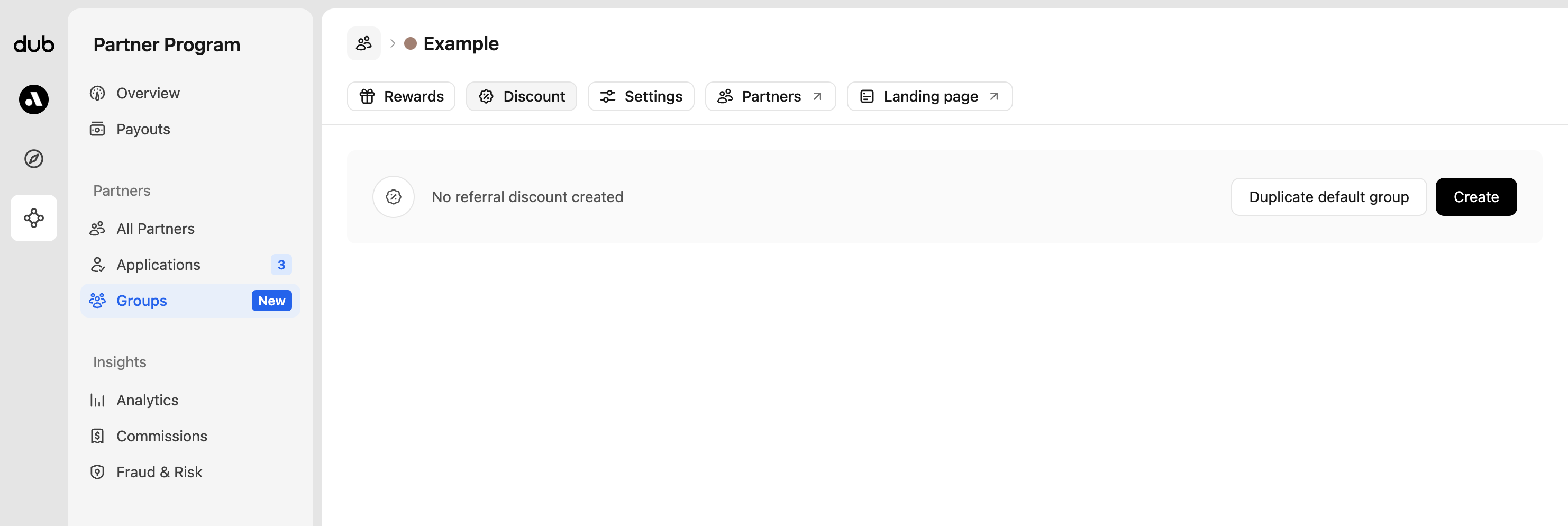The height and width of the screenshot is (526, 1568).
Task: Click Duplicate default group button
Action: pyautogui.click(x=1329, y=197)
